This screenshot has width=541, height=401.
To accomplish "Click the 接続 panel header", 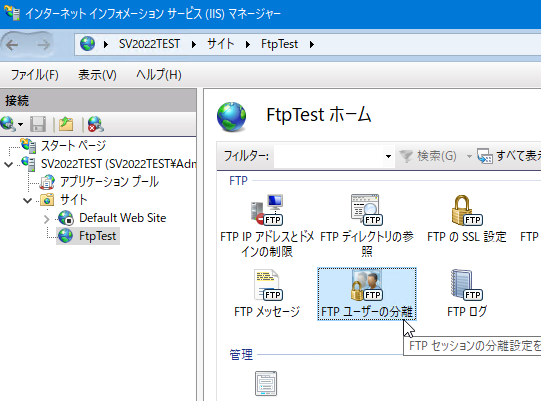I will click(98, 100).
